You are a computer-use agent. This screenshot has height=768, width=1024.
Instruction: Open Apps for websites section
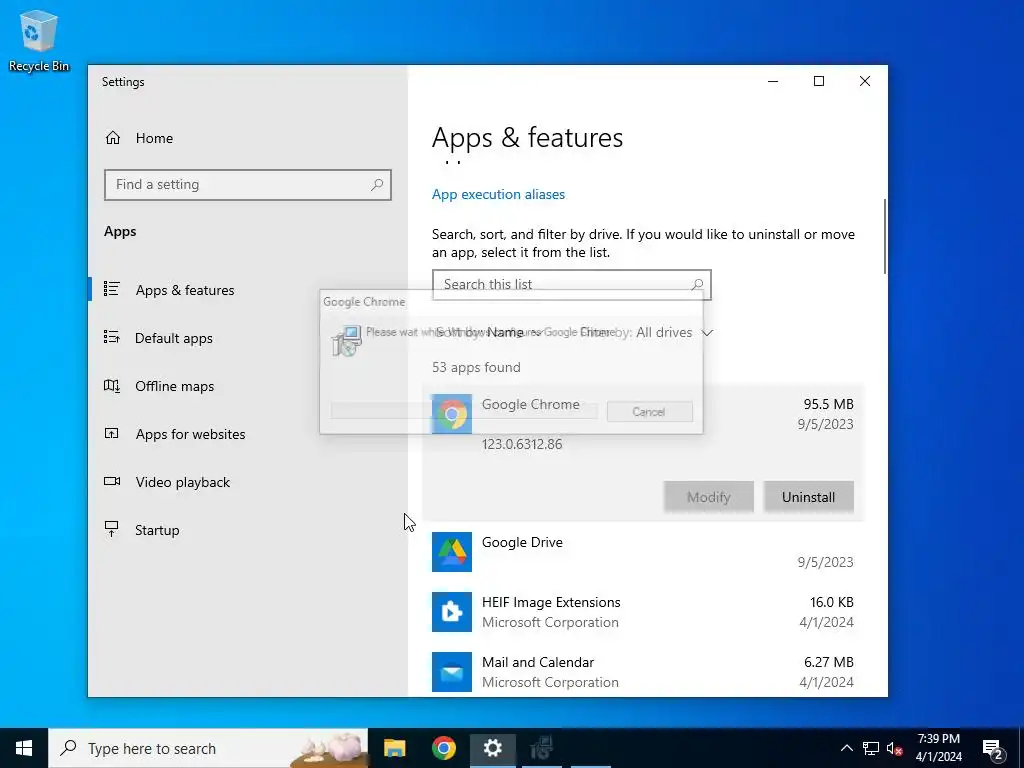(190, 434)
